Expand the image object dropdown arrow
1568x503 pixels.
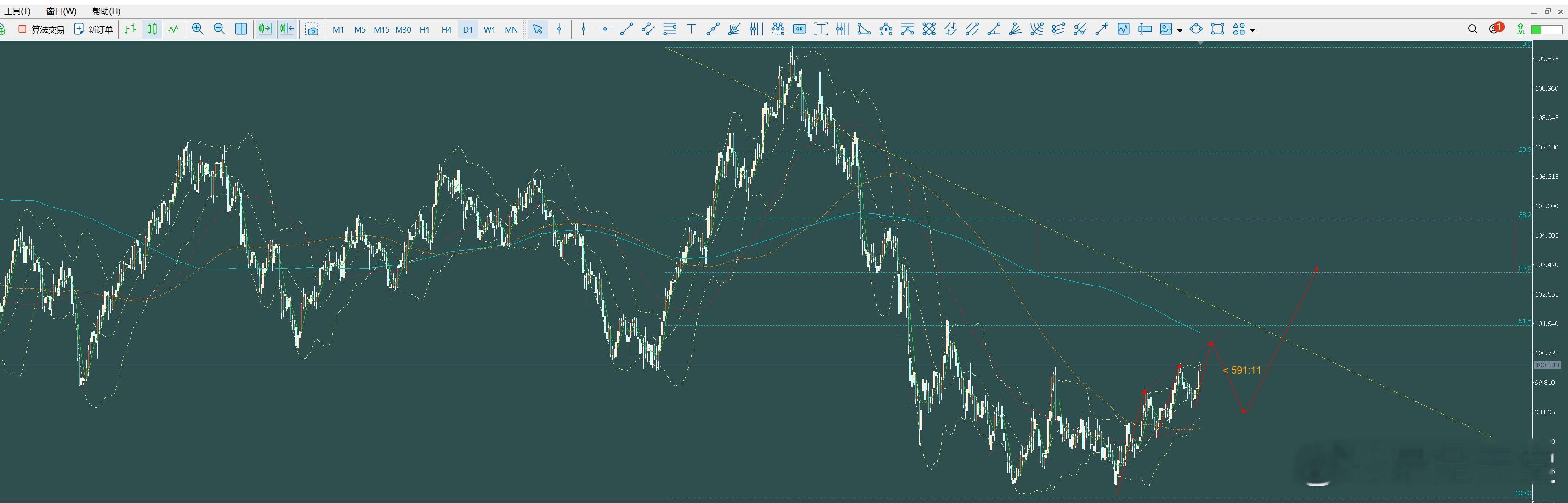pyautogui.click(x=1180, y=30)
